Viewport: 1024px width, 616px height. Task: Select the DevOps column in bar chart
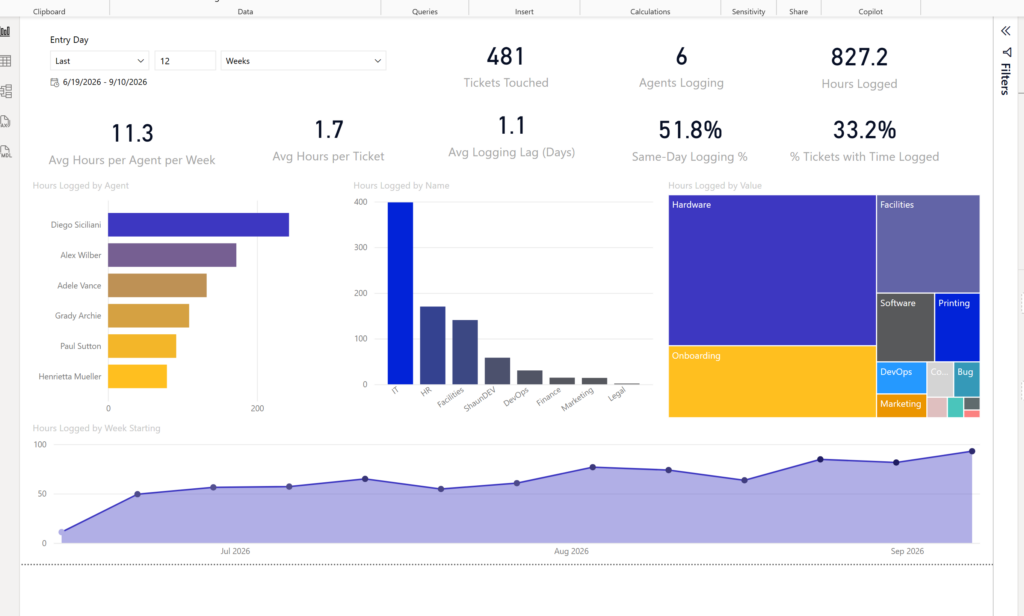click(530, 378)
